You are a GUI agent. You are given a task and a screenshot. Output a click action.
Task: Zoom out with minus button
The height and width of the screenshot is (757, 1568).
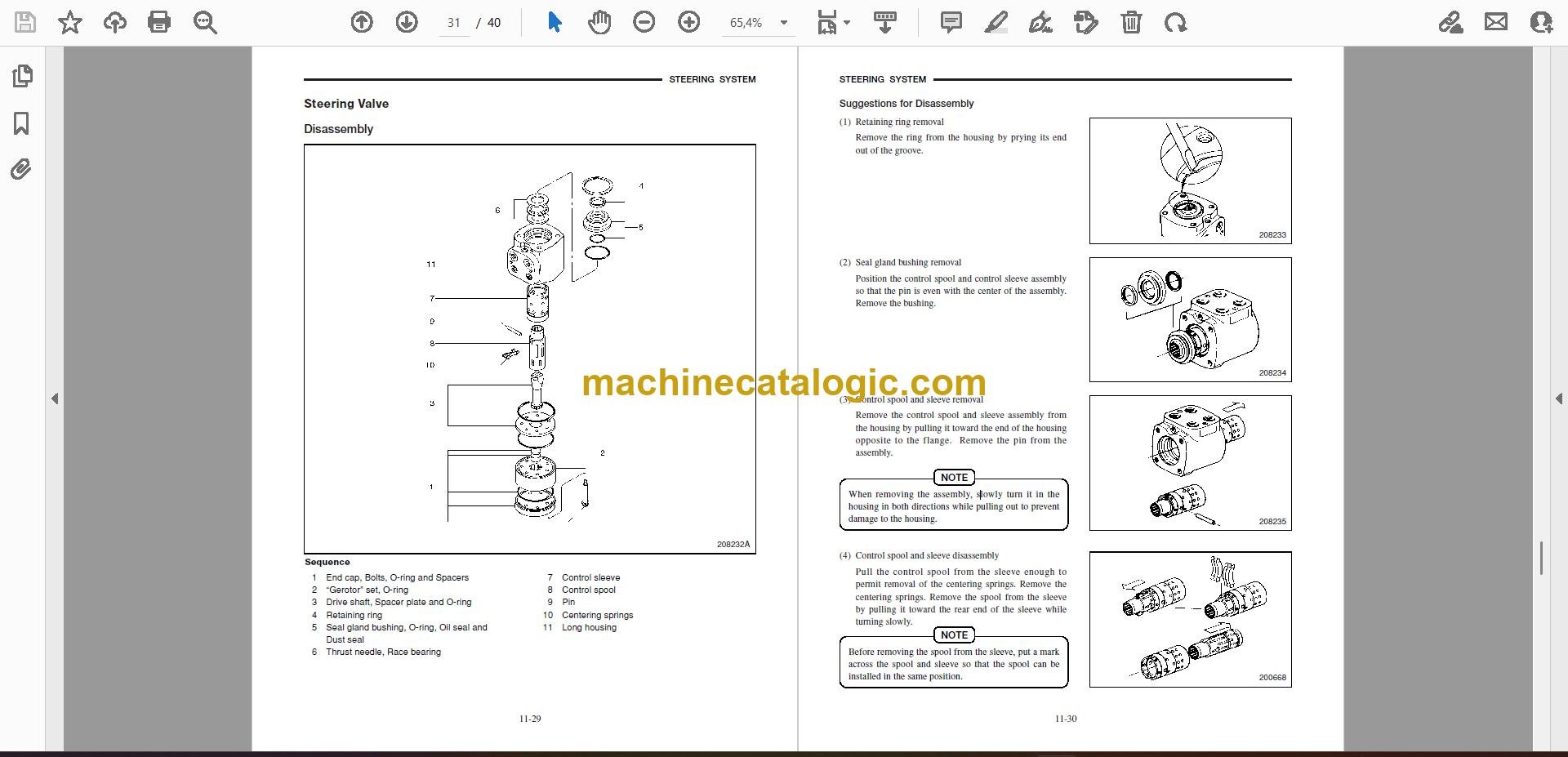[644, 22]
